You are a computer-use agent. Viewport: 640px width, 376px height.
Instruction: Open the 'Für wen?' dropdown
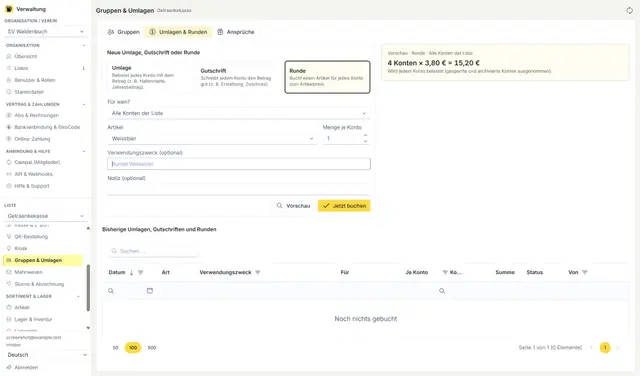239,113
